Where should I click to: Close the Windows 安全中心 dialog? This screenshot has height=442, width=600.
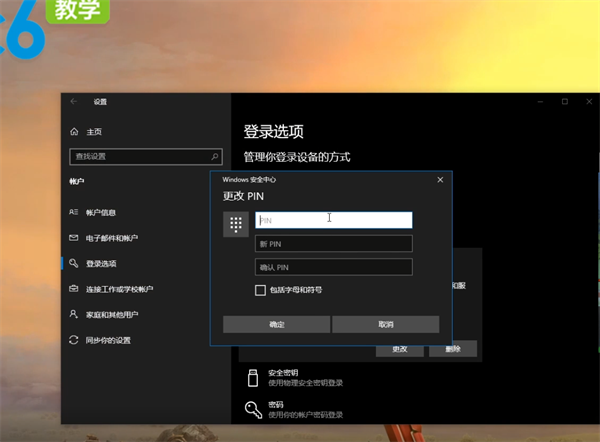pyautogui.click(x=440, y=179)
